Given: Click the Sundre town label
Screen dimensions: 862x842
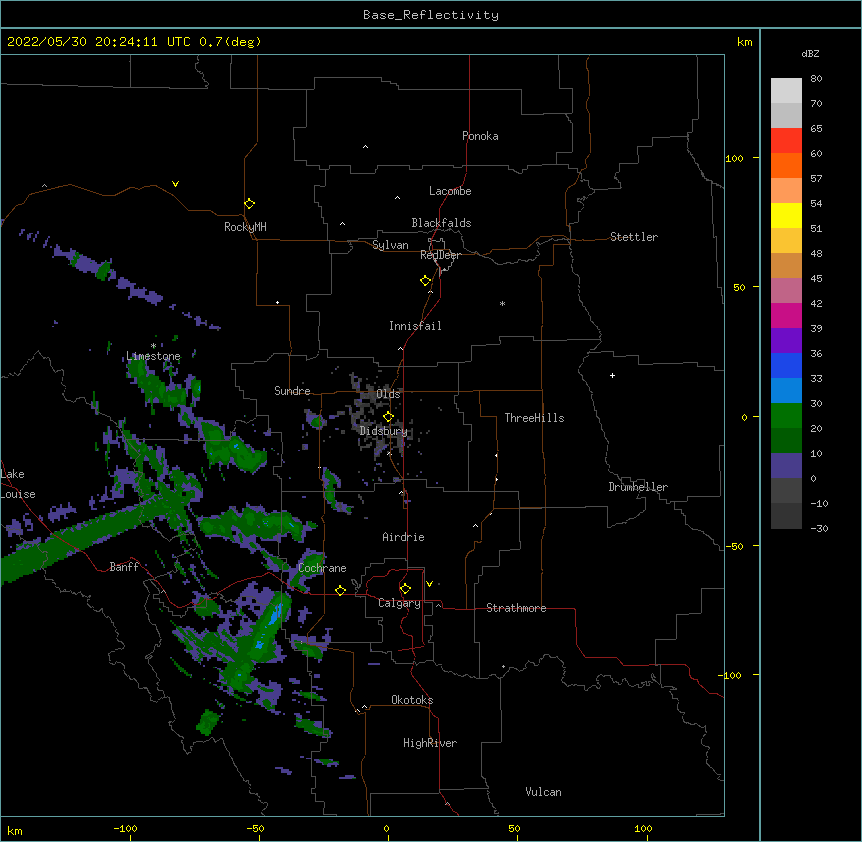Looking at the screenshot, I should 292,391.
